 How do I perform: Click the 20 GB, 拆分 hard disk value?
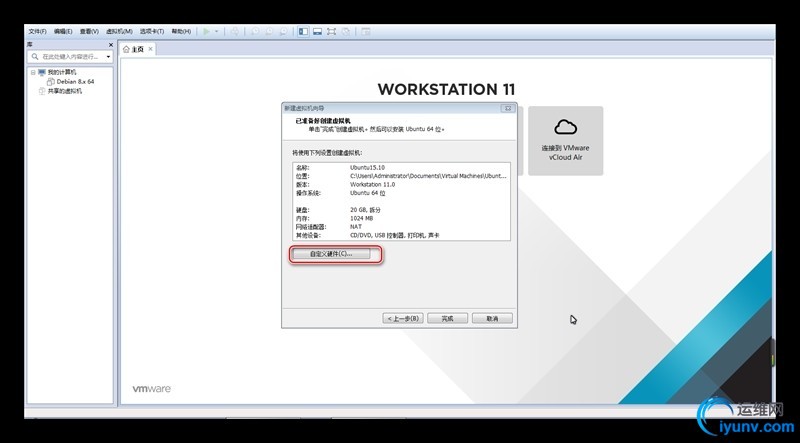pyautogui.click(x=365, y=210)
